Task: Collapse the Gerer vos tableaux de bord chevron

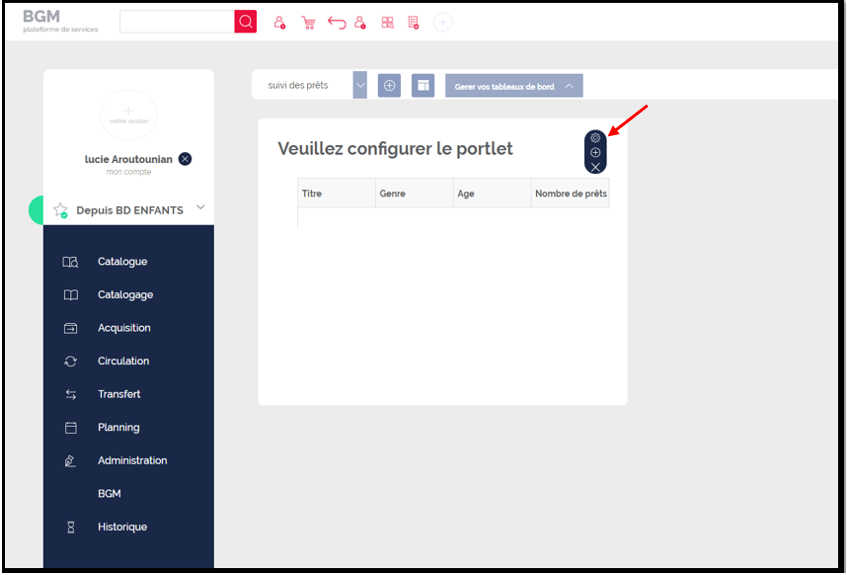Action: 569,86
